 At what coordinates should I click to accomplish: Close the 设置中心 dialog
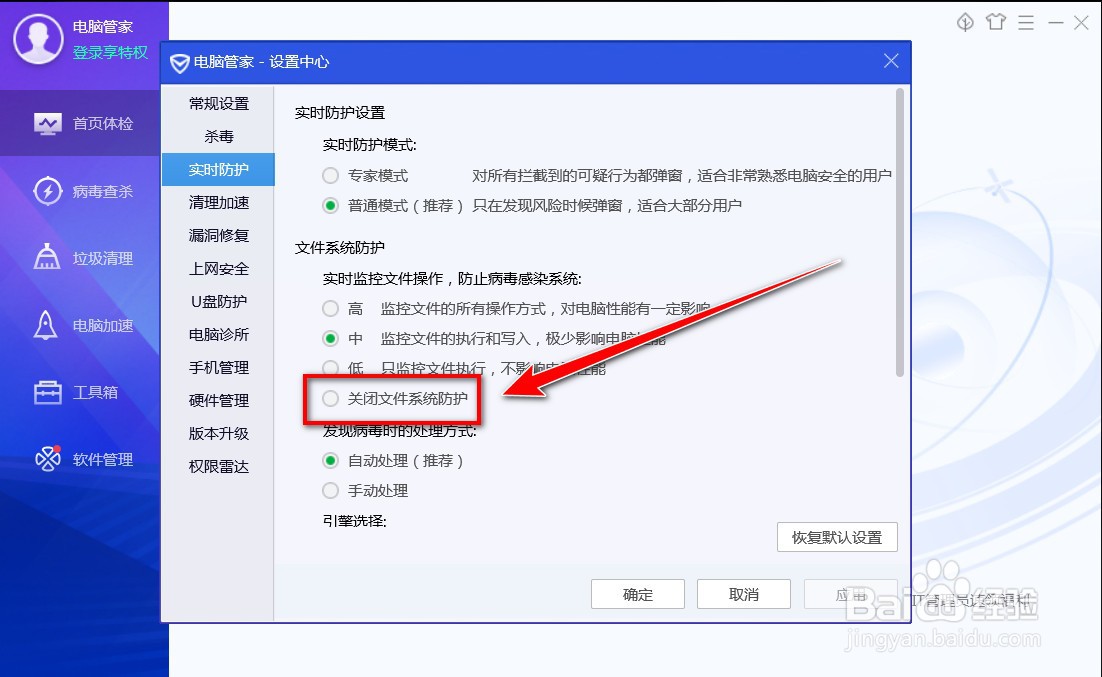[x=891, y=61]
